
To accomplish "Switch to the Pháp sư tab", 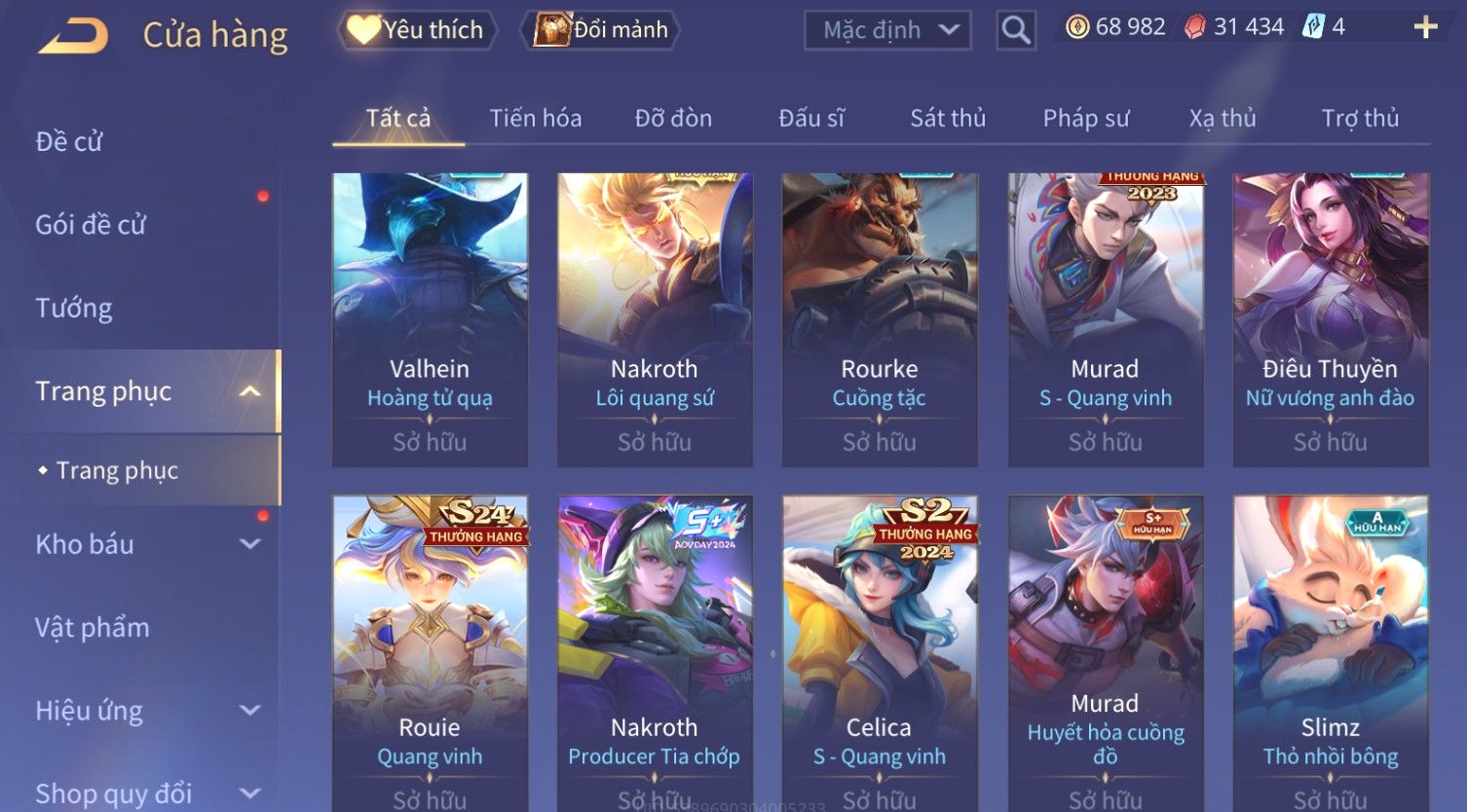I will tap(1086, 119).
